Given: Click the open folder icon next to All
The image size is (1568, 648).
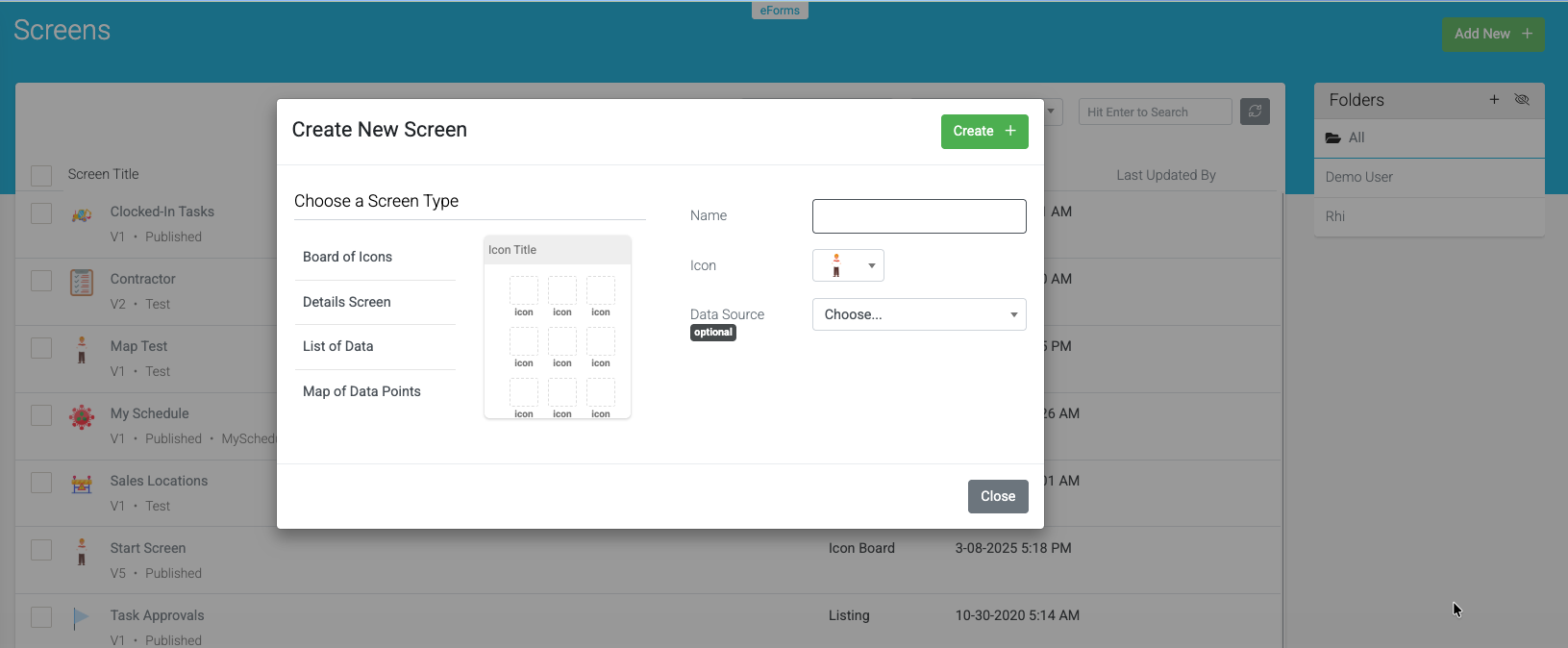Looking at the screenshot, I should 1333,138.
